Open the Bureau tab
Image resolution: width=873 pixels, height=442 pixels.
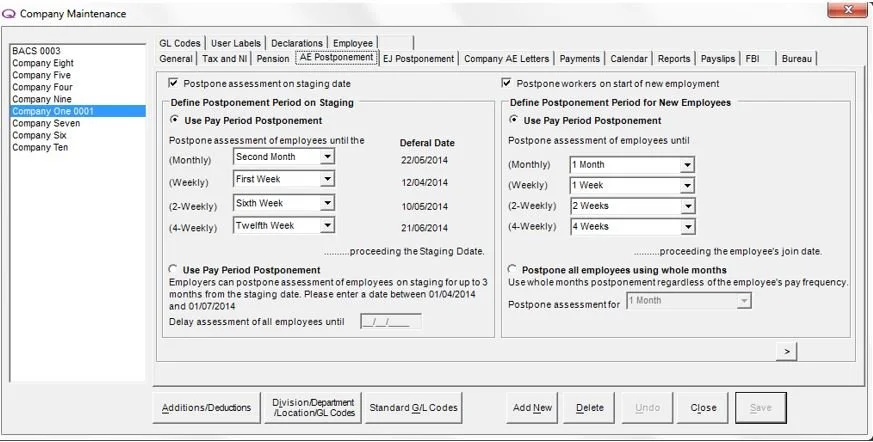(797, 58)
